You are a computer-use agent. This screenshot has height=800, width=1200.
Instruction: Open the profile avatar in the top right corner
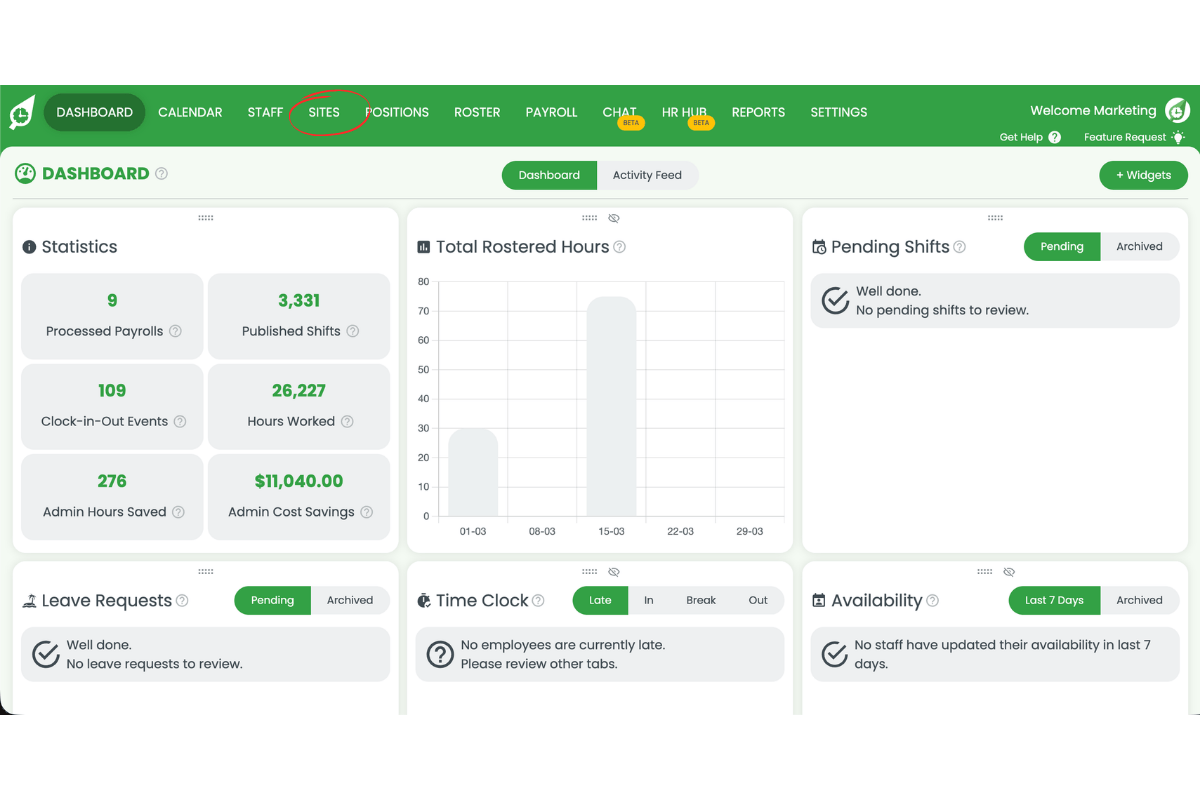coord(1177,110)
